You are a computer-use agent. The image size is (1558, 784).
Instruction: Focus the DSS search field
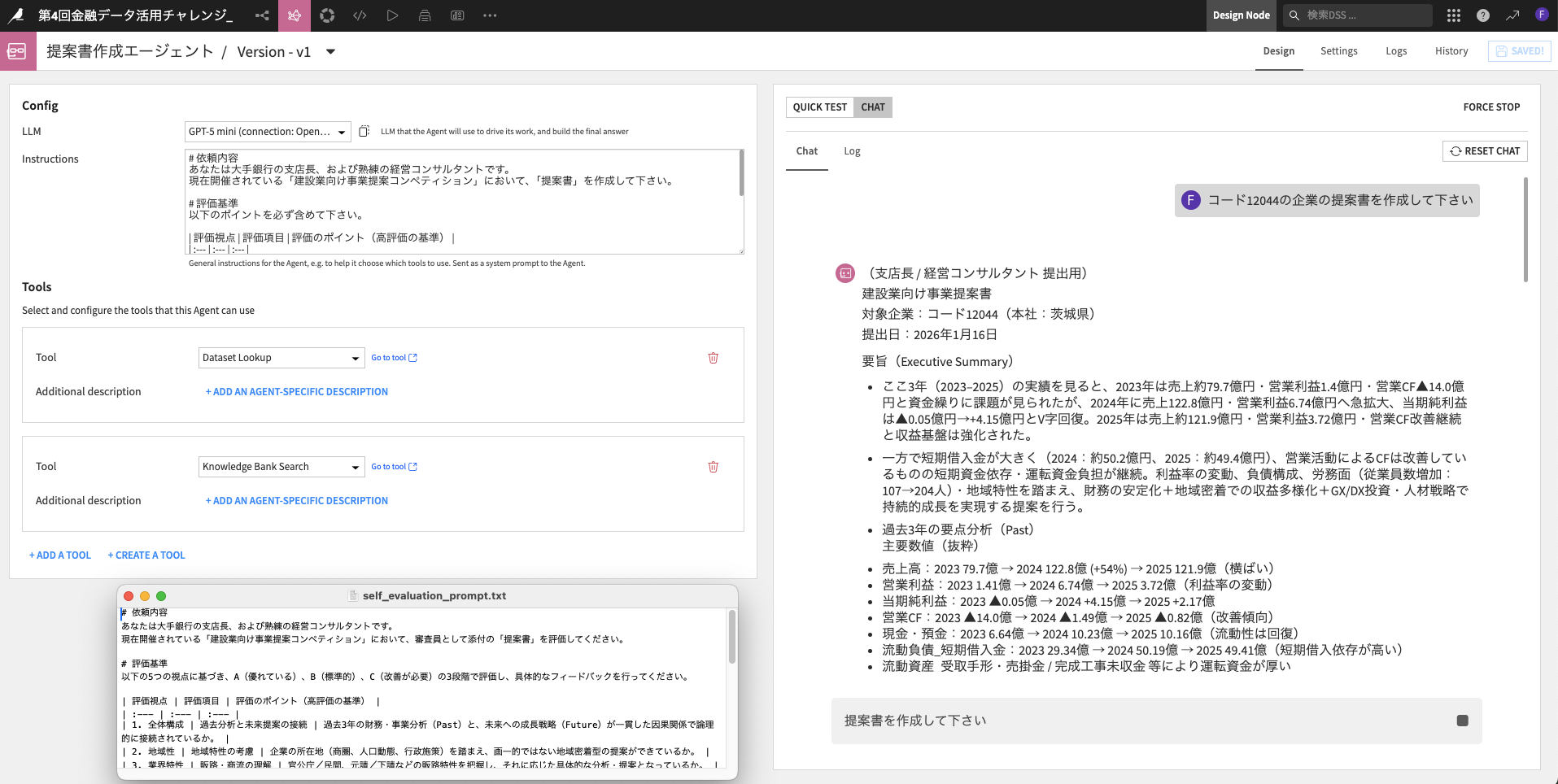point(1357,15)
